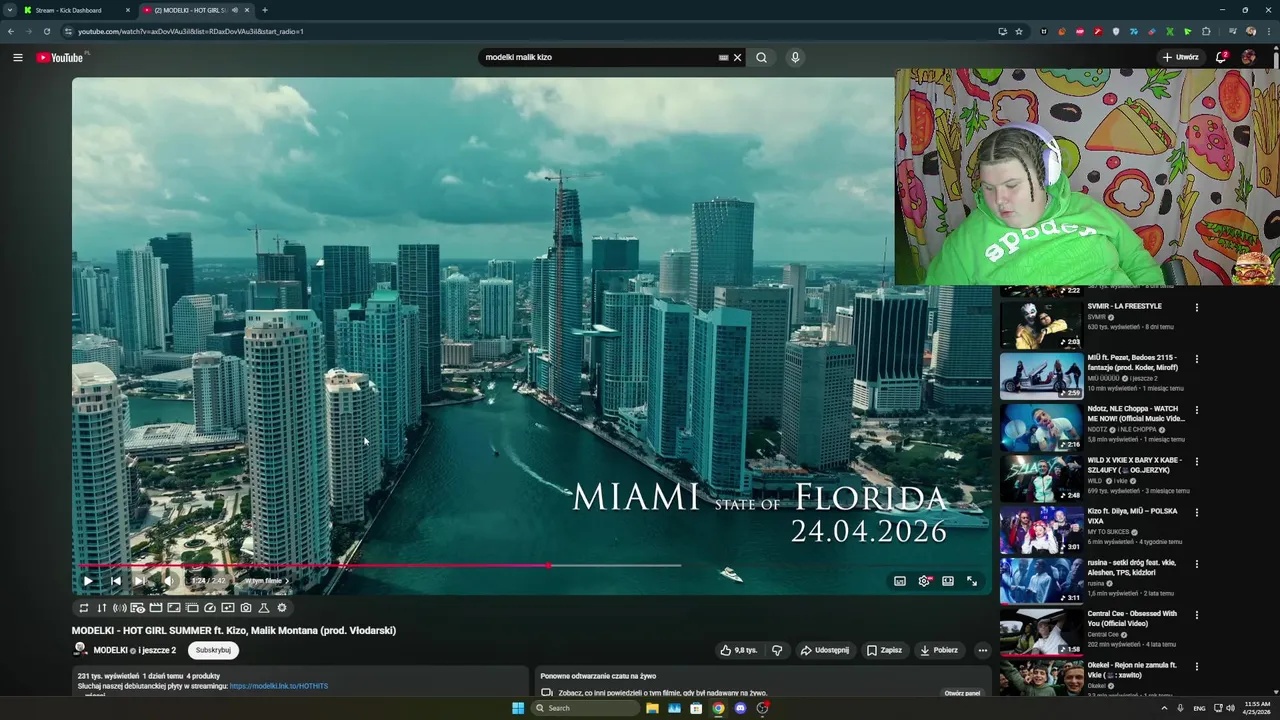Click the sound-waves icon below the video

(x=120, y=608)
